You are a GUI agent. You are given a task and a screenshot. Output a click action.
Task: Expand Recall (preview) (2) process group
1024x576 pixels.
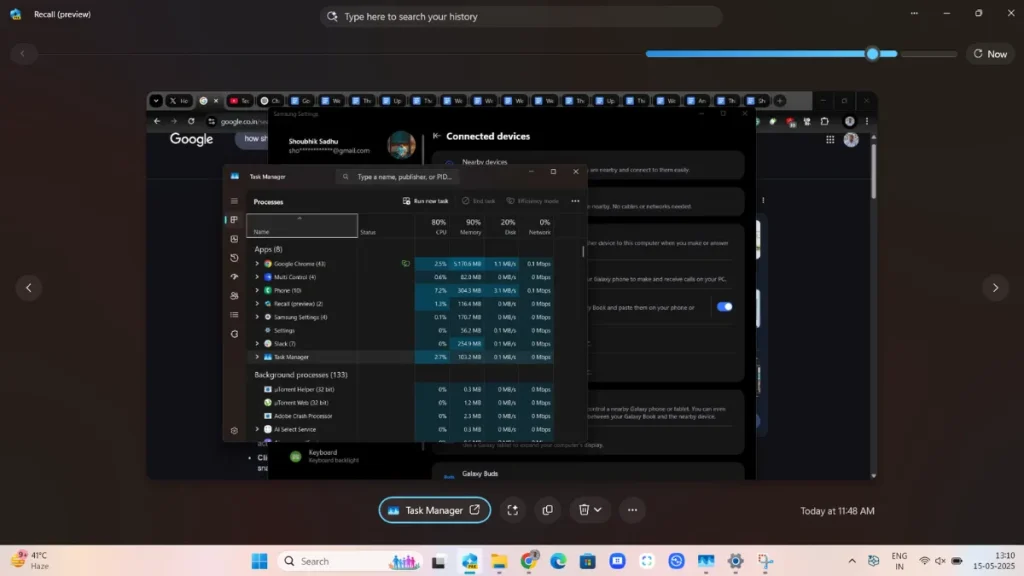click(257, 304)
